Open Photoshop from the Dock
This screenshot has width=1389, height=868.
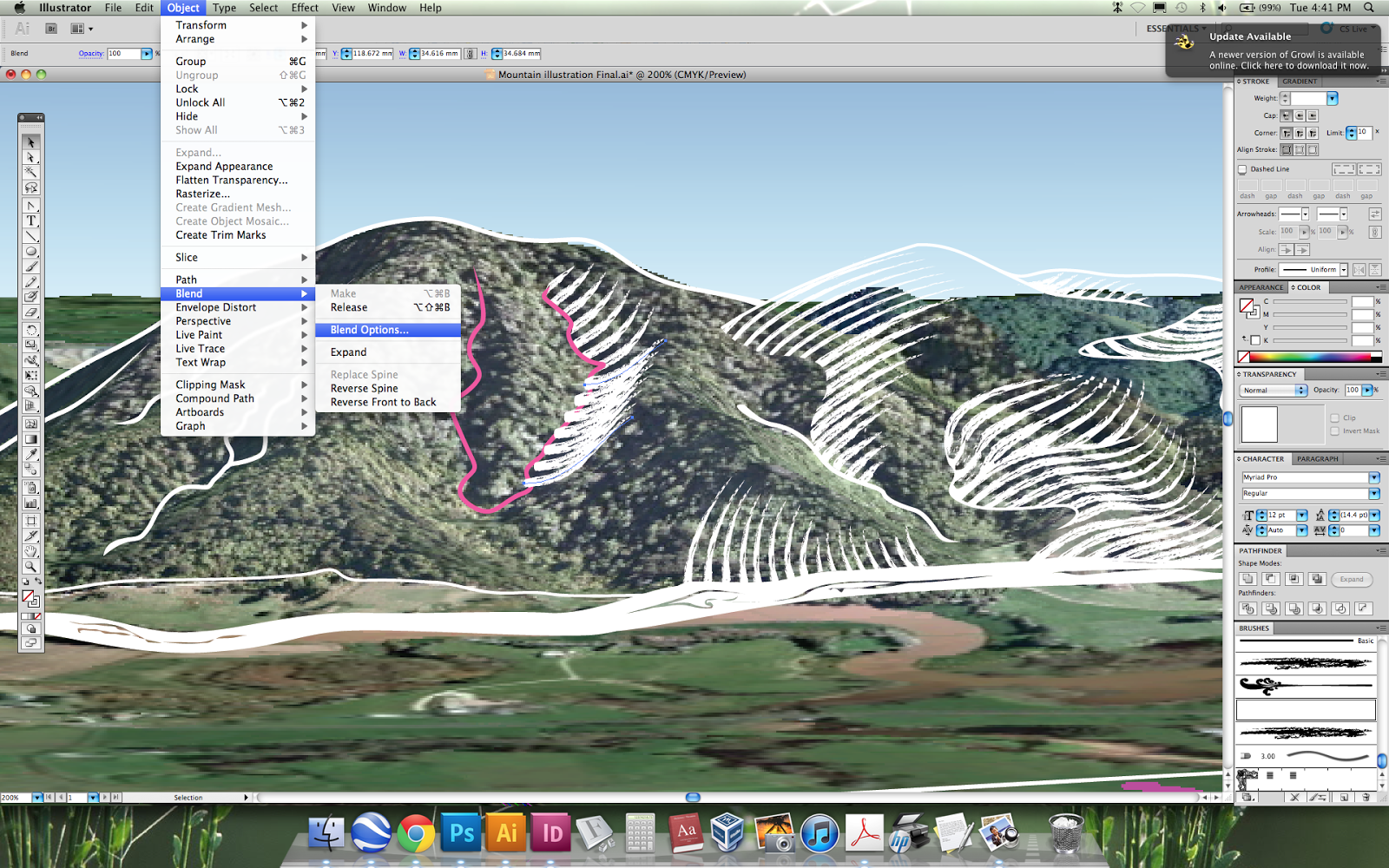461,833
